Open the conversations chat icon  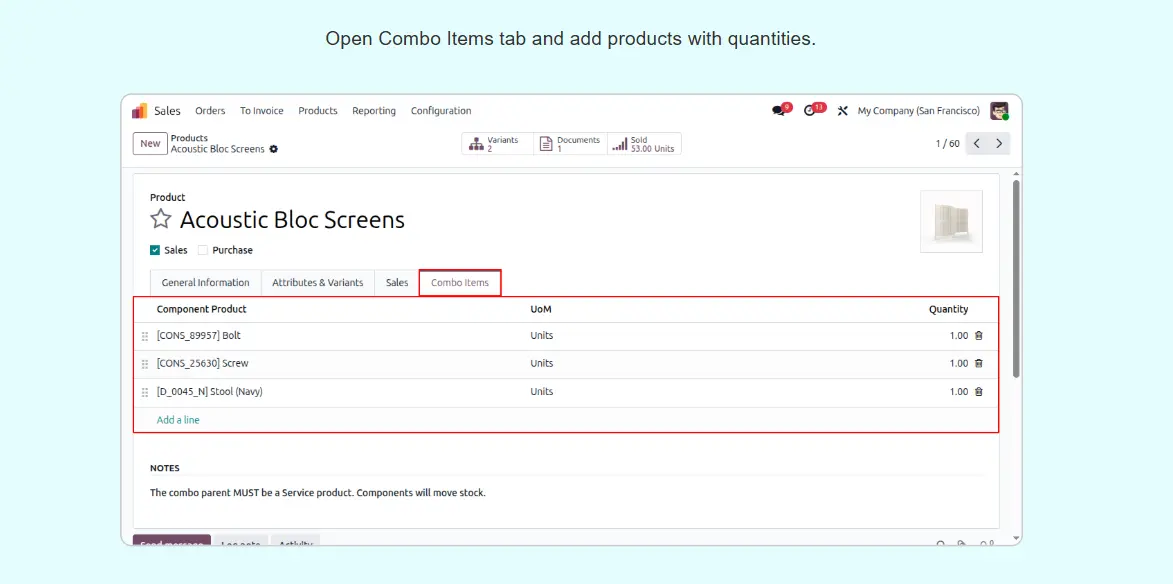pyautogui.click(x=779, y=111)
